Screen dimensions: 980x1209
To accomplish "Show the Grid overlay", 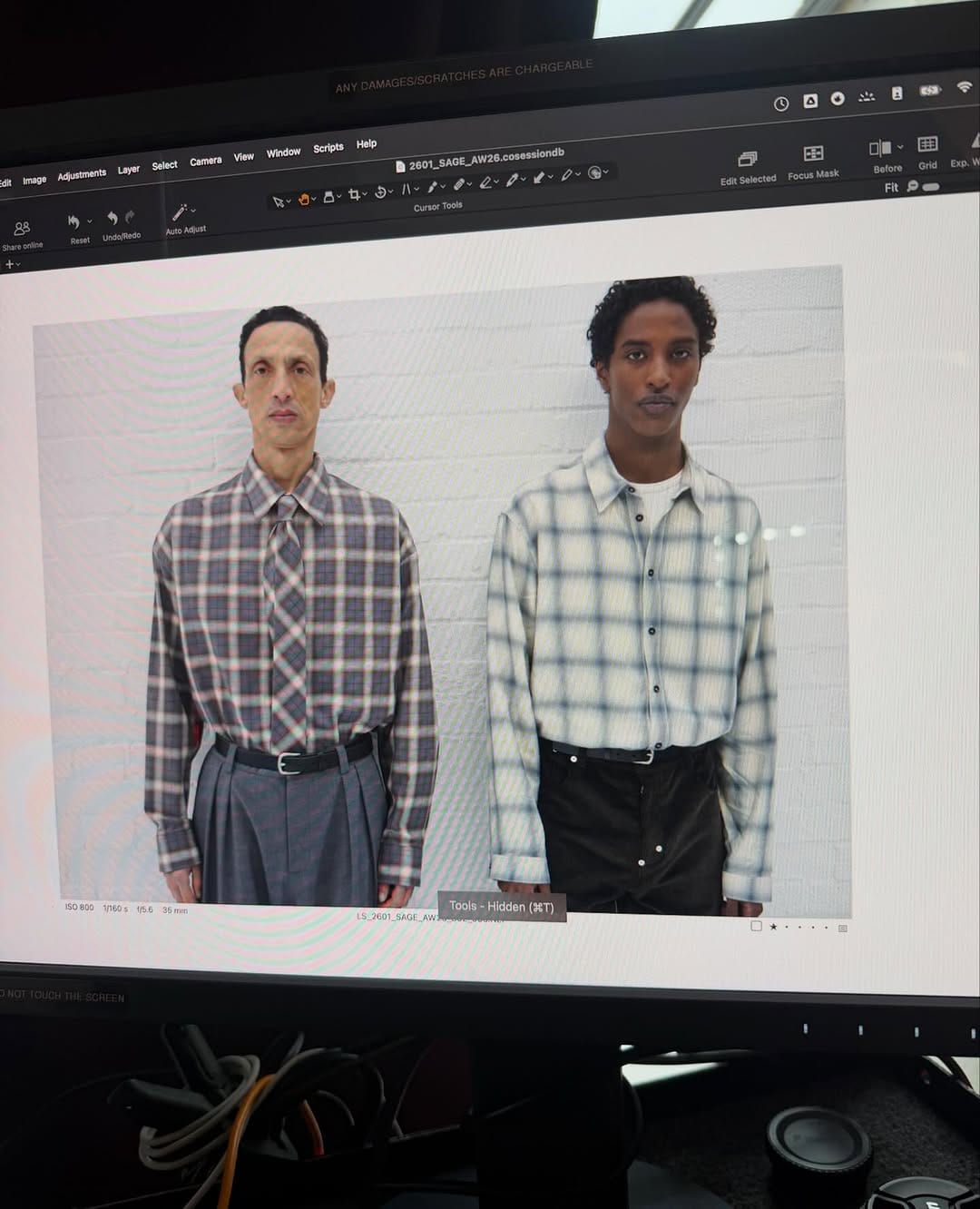I will pos(927,144).
